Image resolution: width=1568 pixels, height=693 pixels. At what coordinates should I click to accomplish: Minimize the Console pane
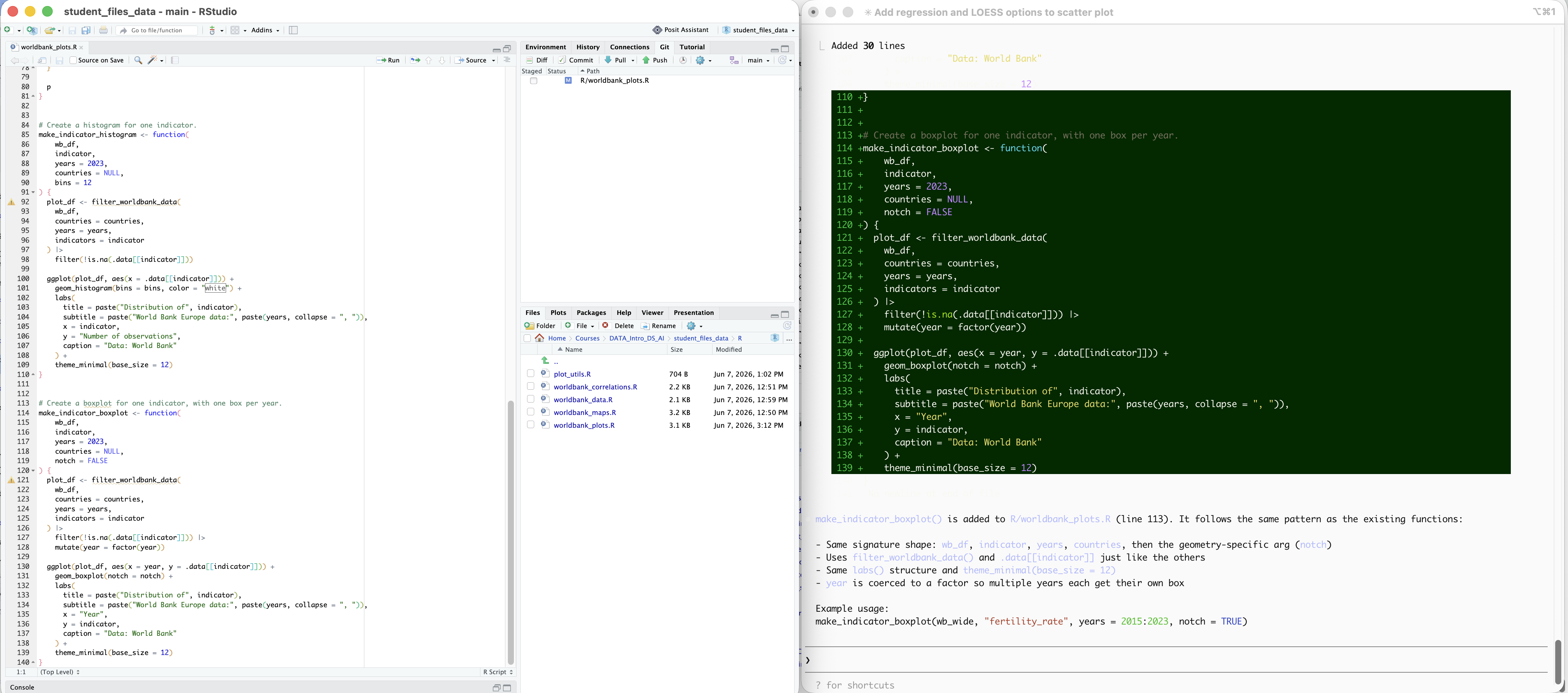coord(497,687)
